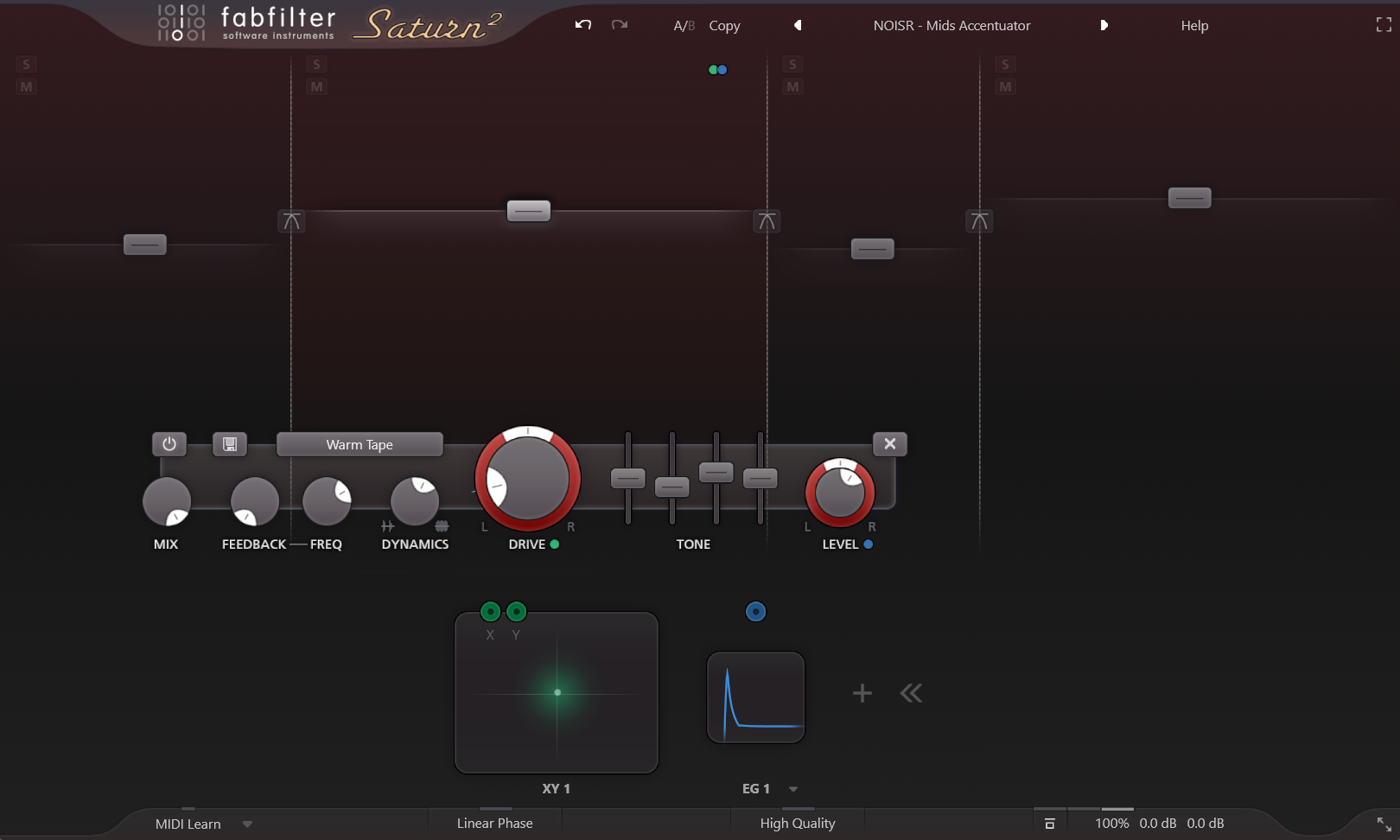Open the Help menu
This screenshot has width=1400, height=840.
[x=1193, y=25]
